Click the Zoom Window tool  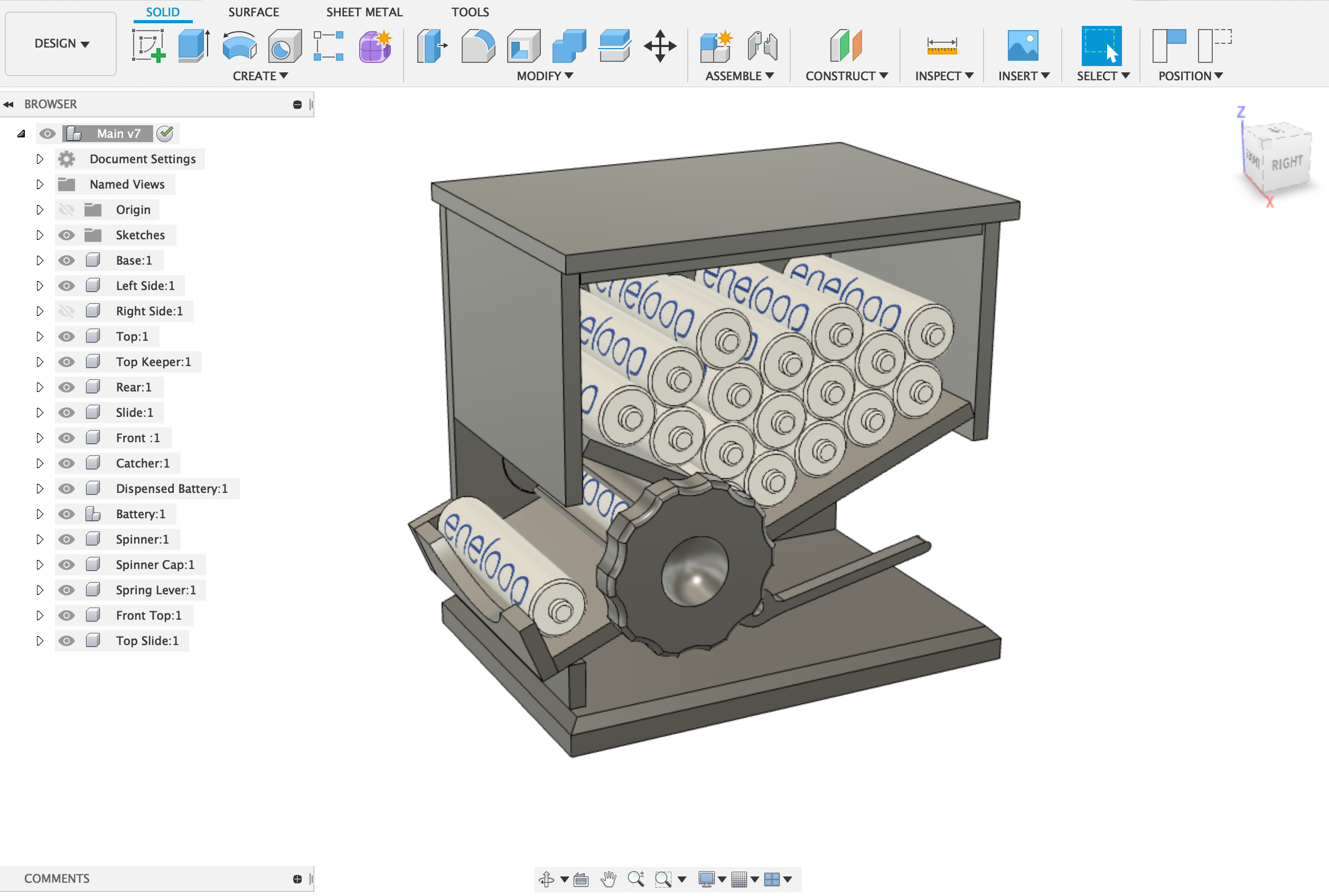pyautogui.click(x=663, y=879)
